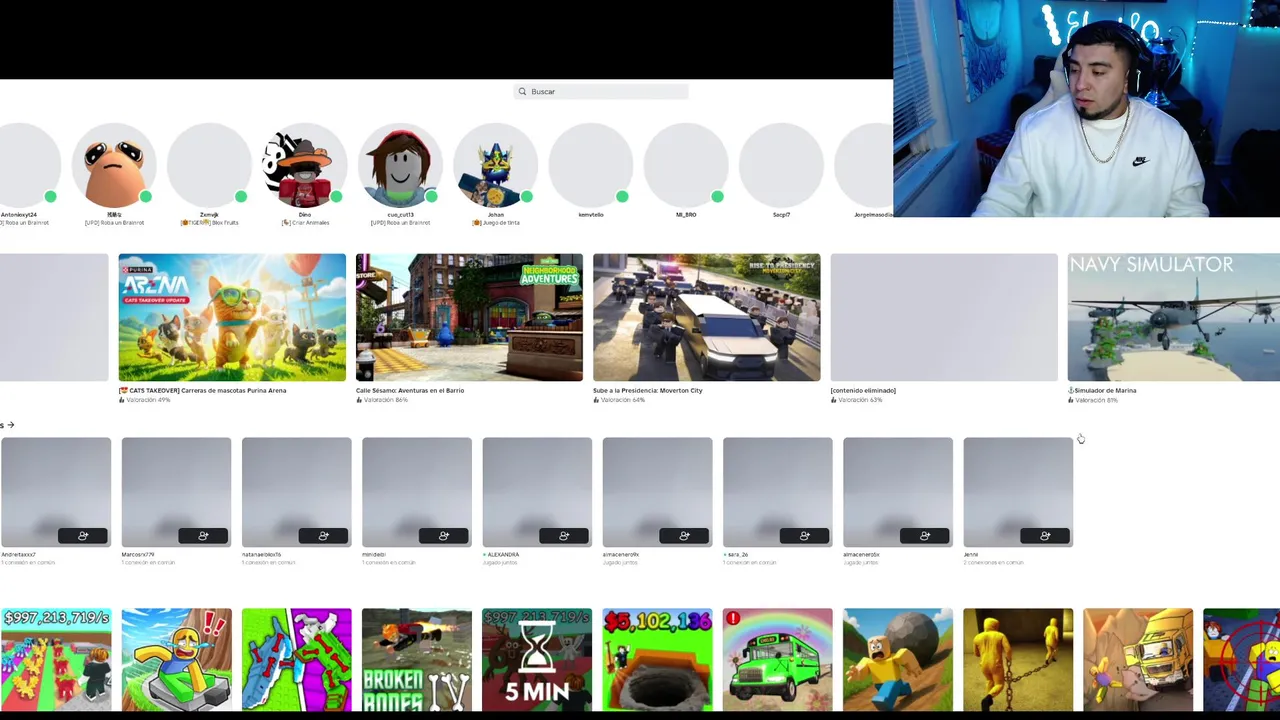Open Johan's friend avatar

pos(495,165)
